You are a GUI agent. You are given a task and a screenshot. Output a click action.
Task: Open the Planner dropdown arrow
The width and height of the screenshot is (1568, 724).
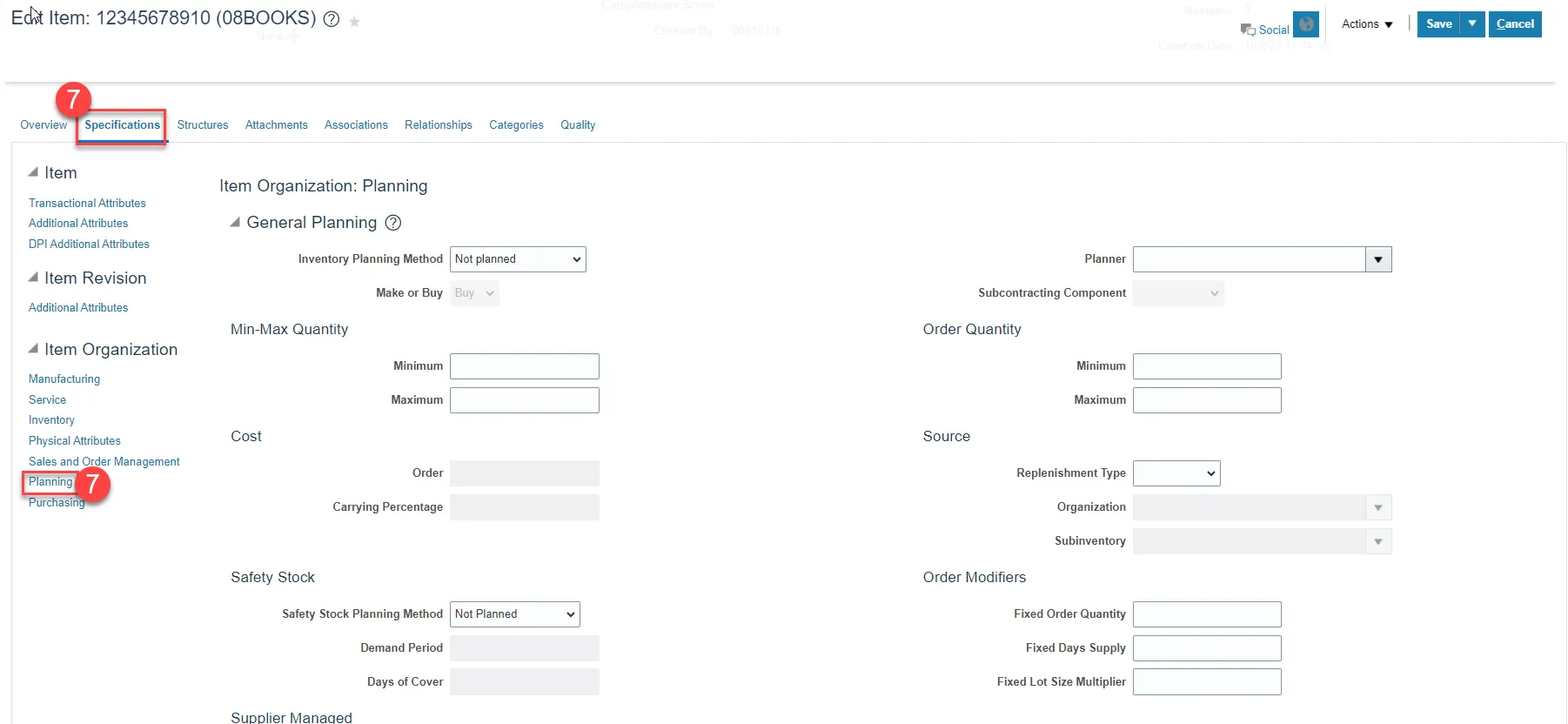1378,259
